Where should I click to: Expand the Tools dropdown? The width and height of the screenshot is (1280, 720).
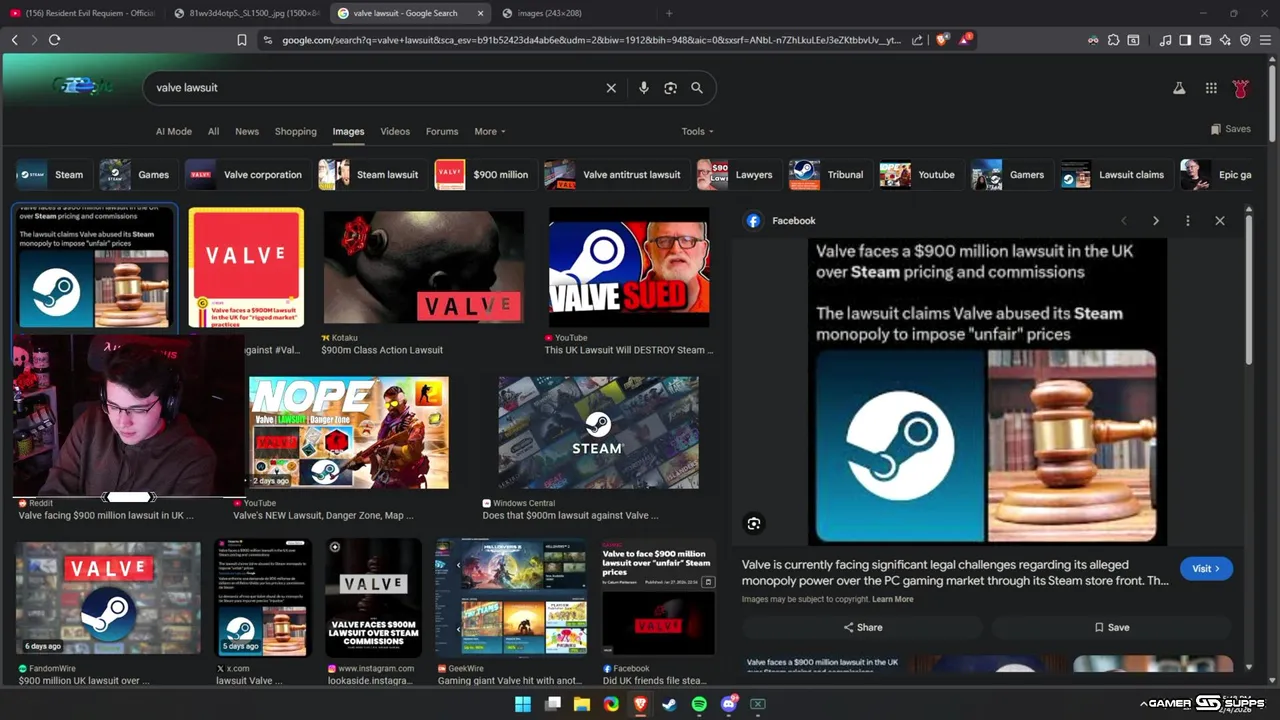point(697,131)
